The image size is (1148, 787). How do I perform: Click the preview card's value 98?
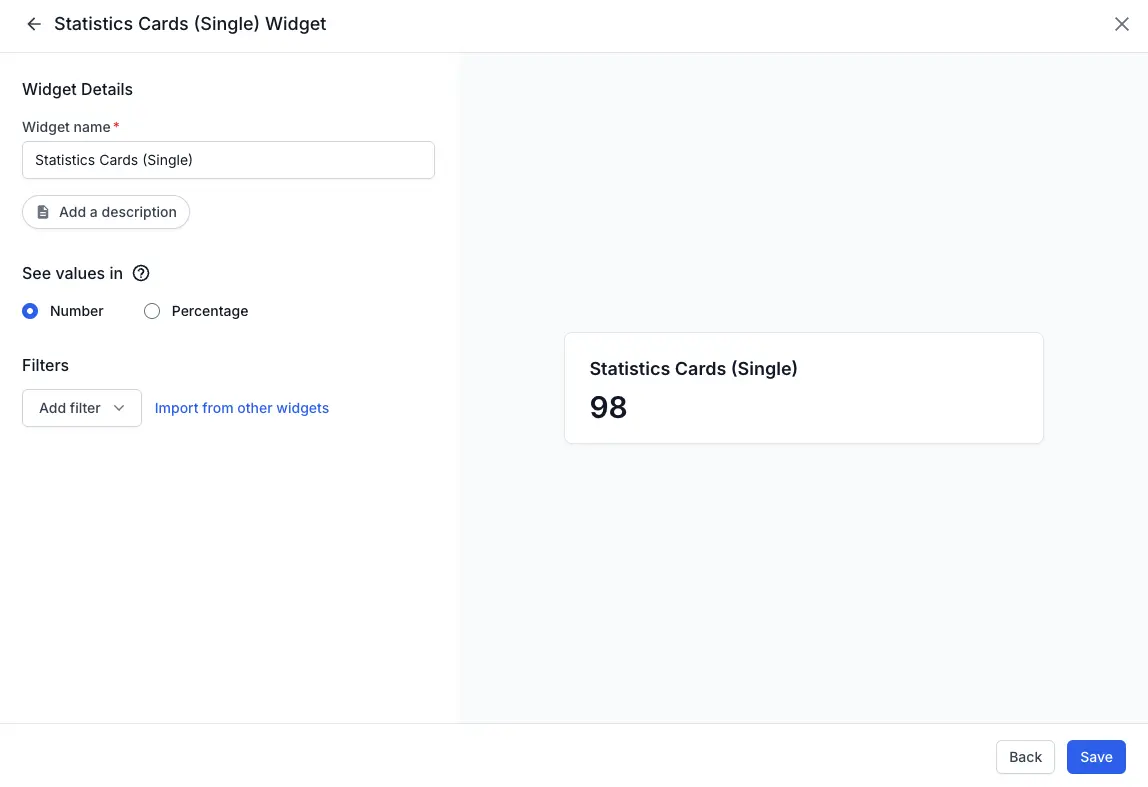tap(608, 407)
